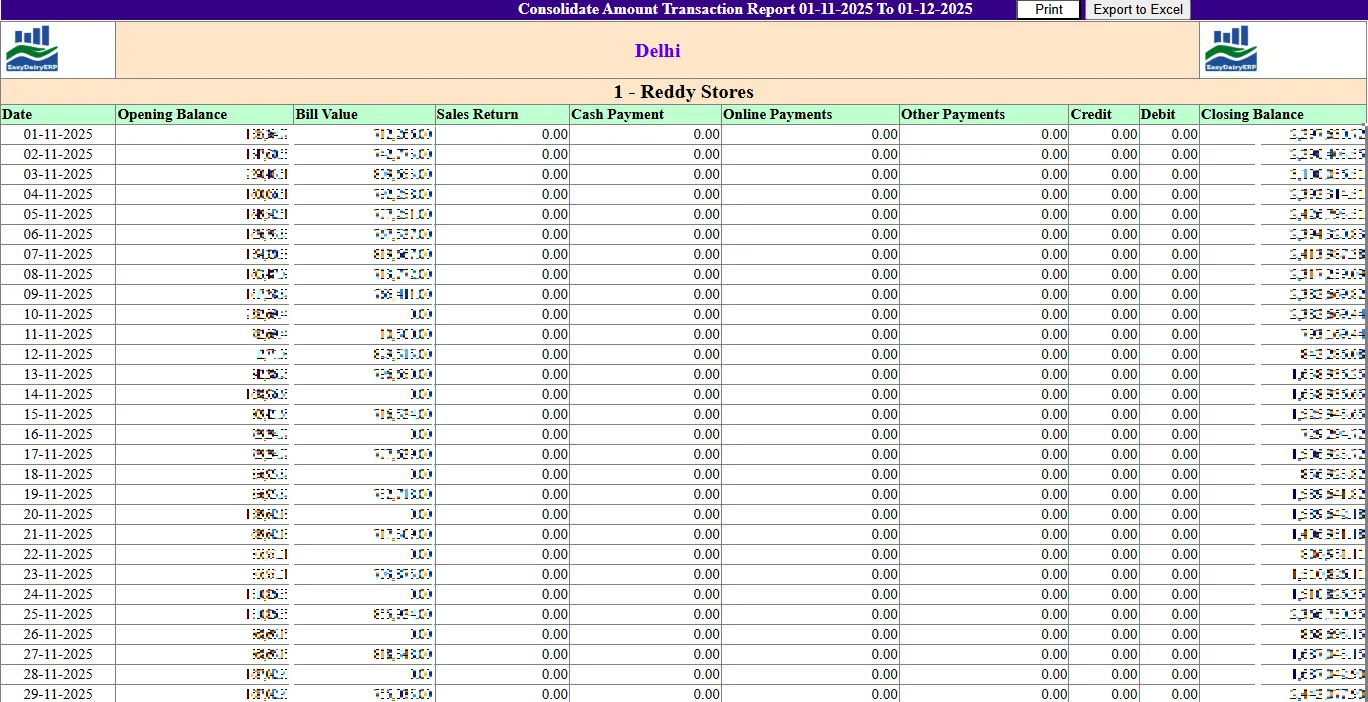Select the date cell 09-11-2025
The width and height of the screenshot is (1368, 702).
pyautogui.click(x=58, y=294)
